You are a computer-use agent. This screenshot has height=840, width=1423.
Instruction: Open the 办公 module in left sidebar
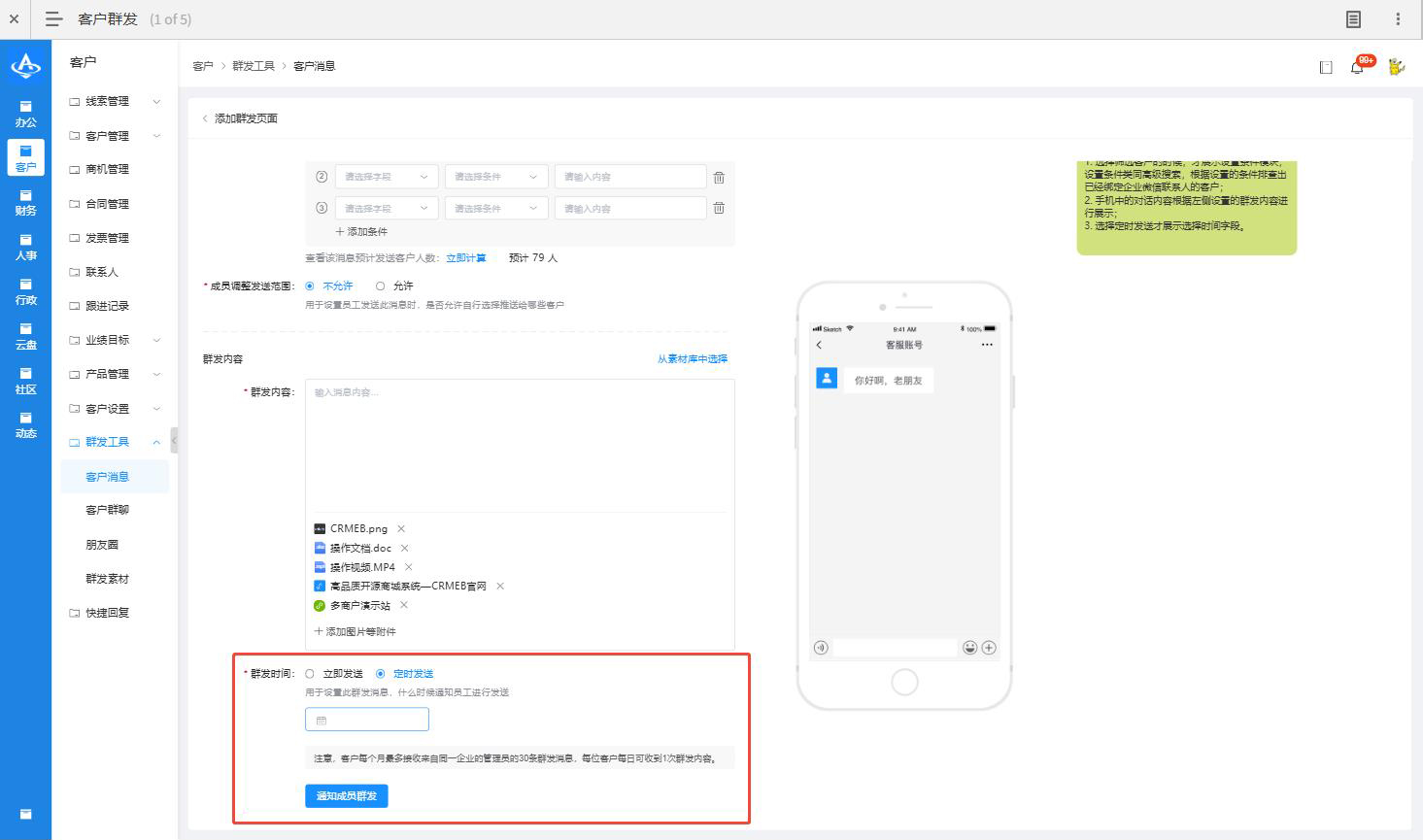coord(25,114)
